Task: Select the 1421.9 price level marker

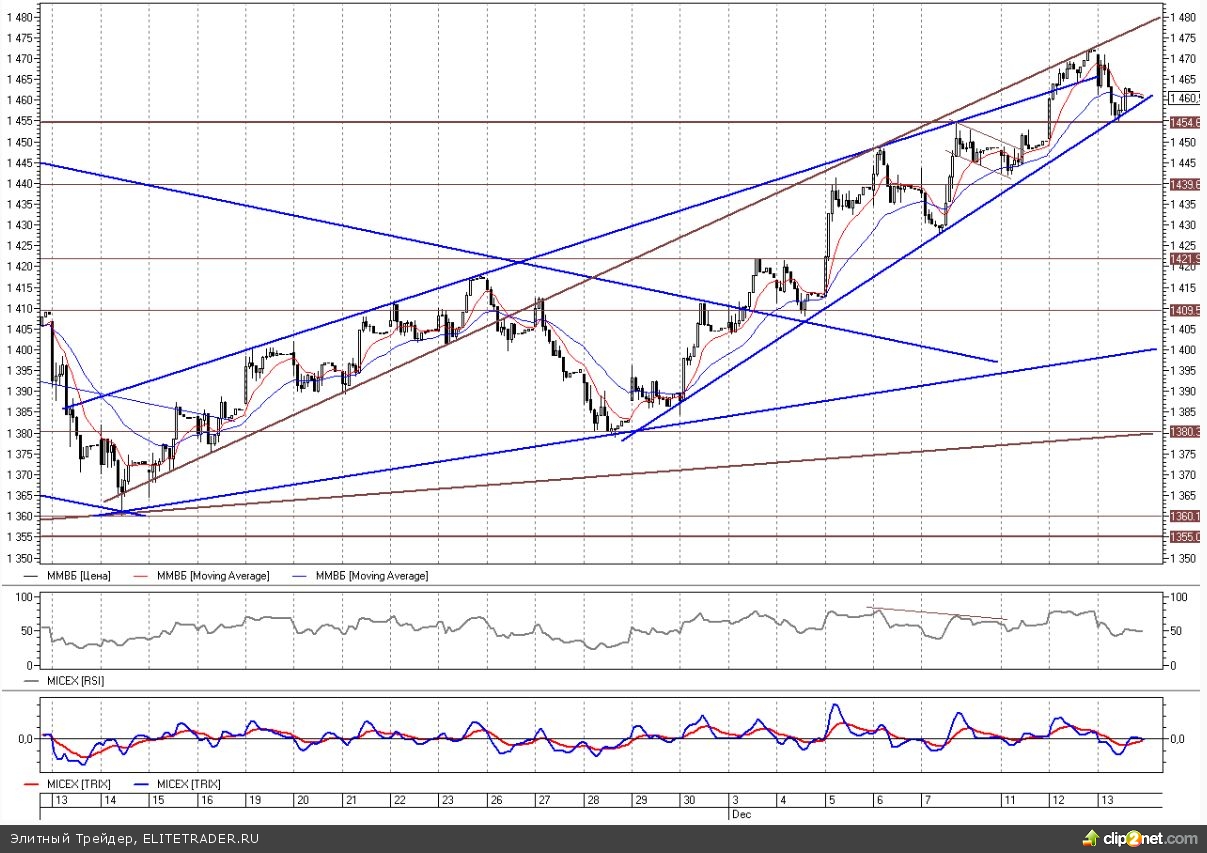Action: tap(1186, 259)
